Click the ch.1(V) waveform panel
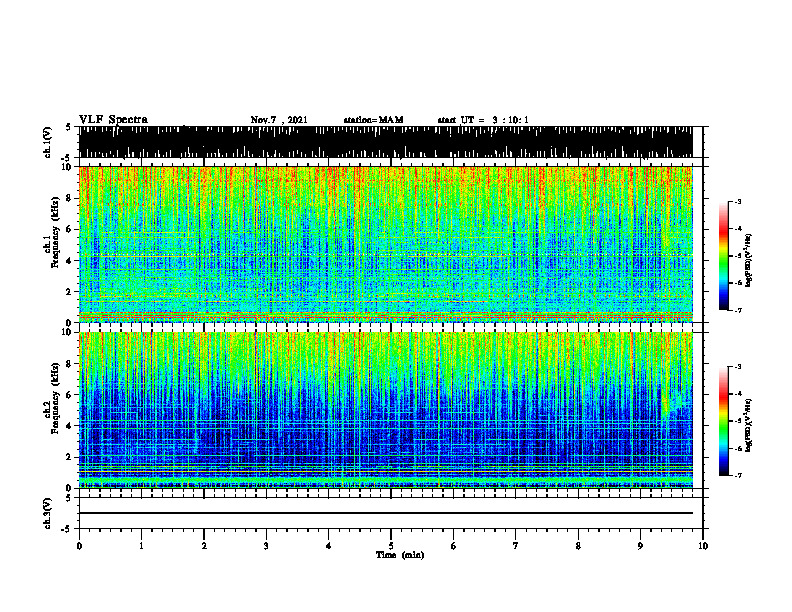Image resolution: width=792 pixels, height=612 pixels. click(385, 142)
